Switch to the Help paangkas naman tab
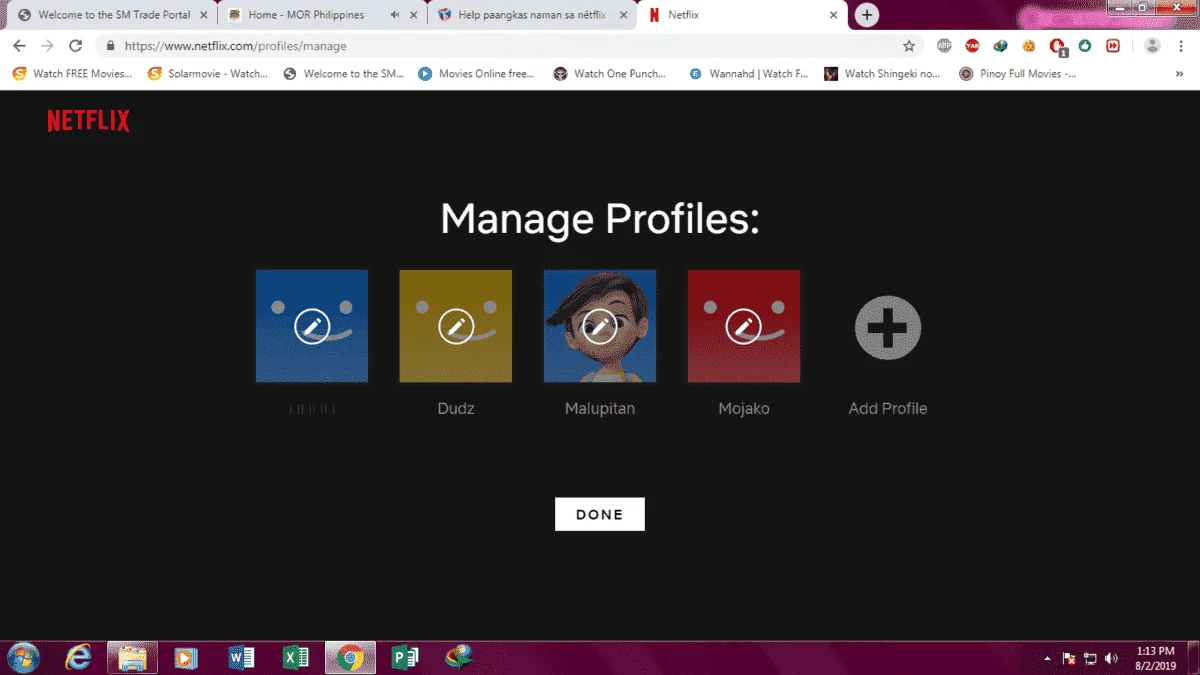 530,15
